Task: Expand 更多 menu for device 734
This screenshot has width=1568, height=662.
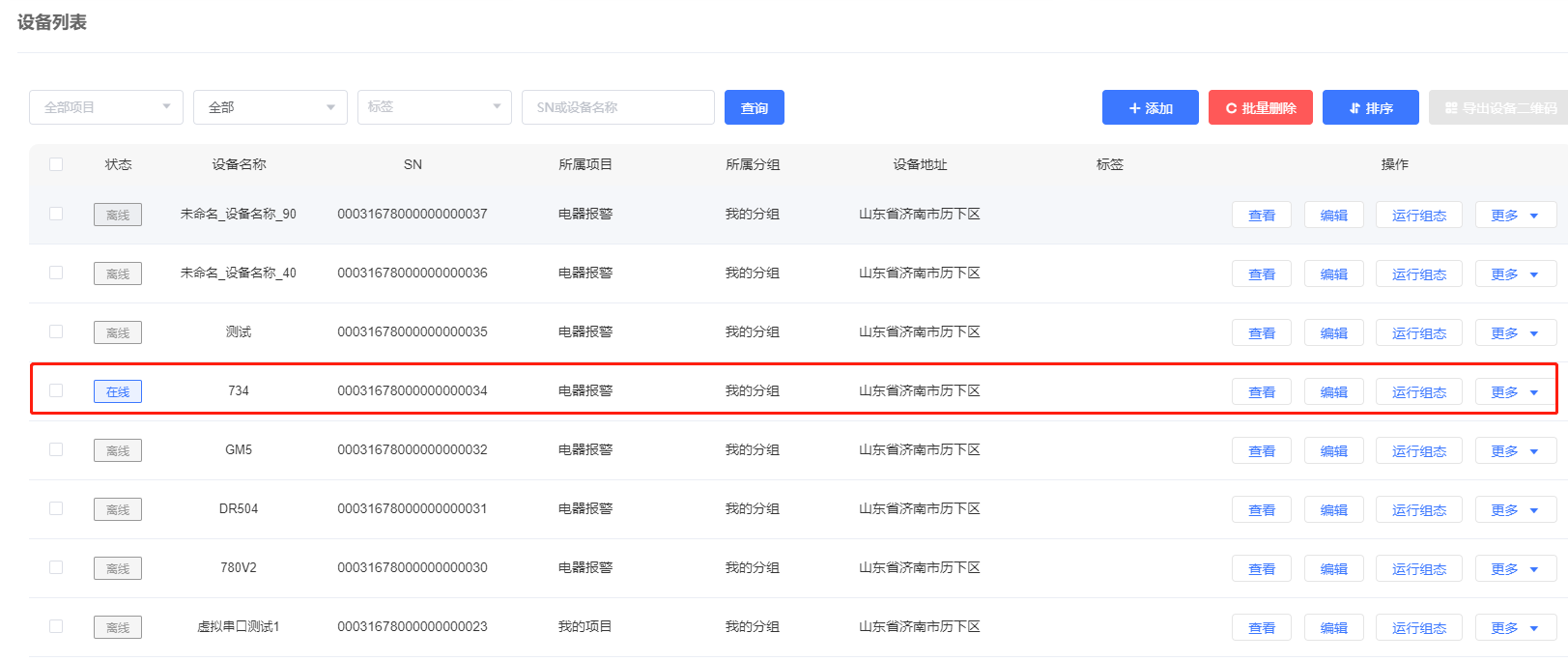Action: pyautogui.click(x=1515, y=392)
